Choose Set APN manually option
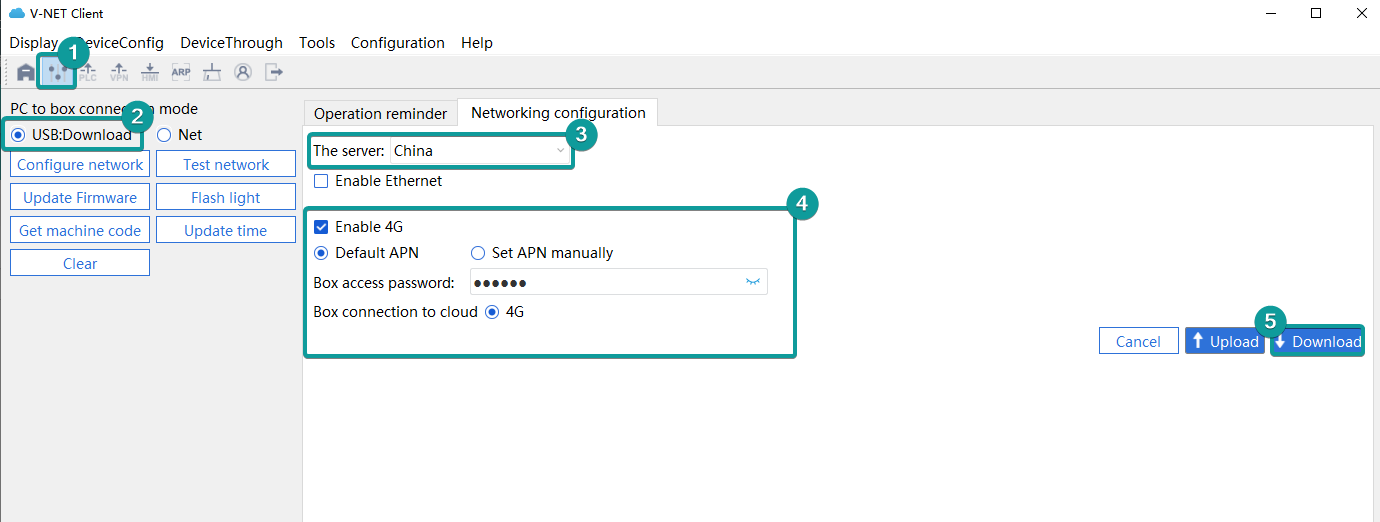Image resolution: width=1380 pixels, height=522 pixels. pyautogui.click(x=478, y=253)
